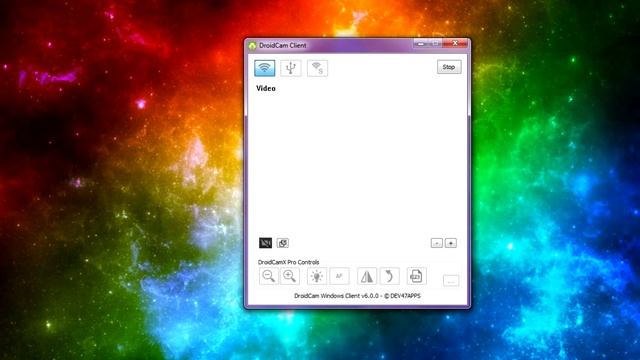The height and width of the screenshot is (360, 640).
Task: Mirror video with the flip icon
Action: tap(367, 276)
